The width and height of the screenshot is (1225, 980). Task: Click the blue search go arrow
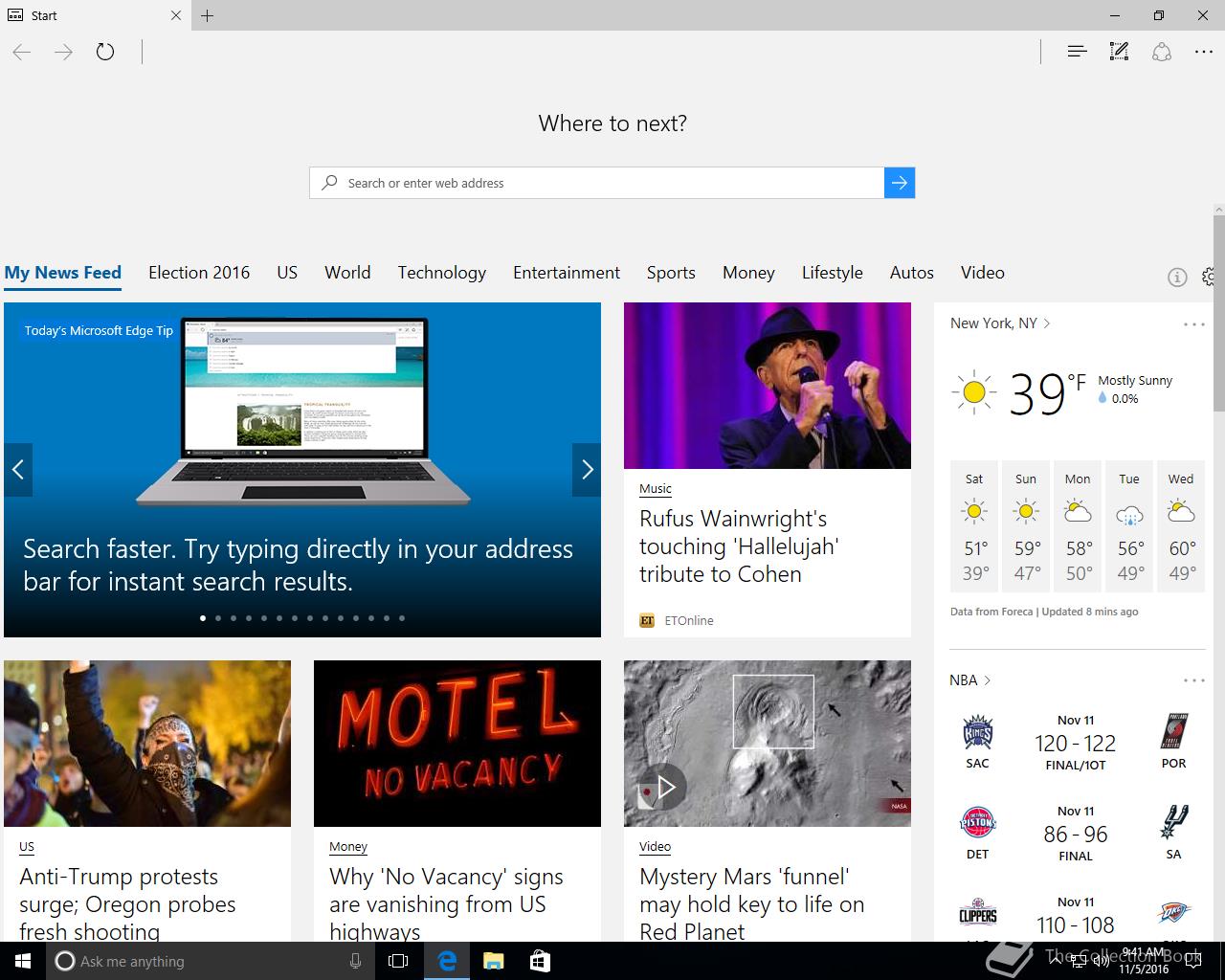coord(900,183)
